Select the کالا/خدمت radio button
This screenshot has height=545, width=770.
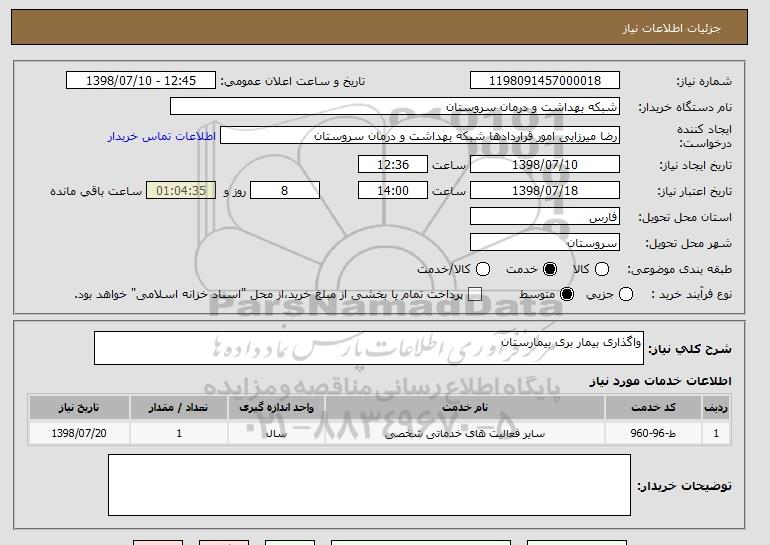[483, 269]
